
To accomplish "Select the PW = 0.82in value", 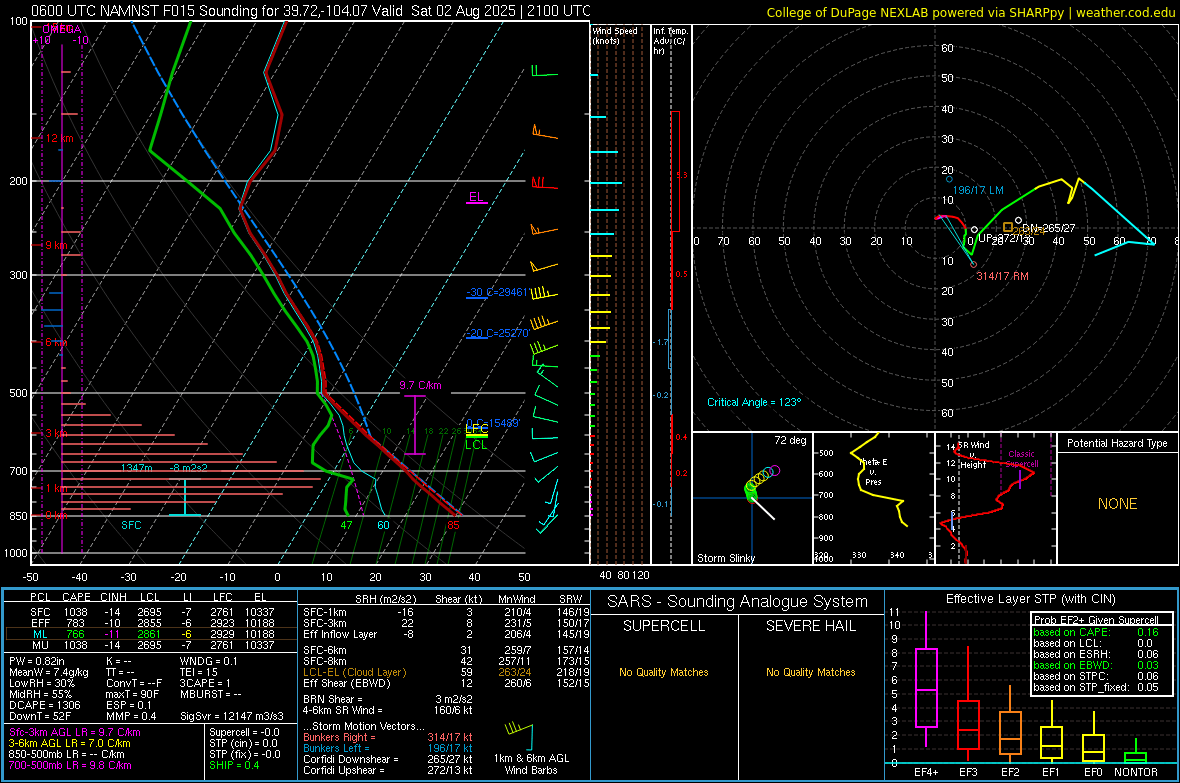I will click(37, 661).
